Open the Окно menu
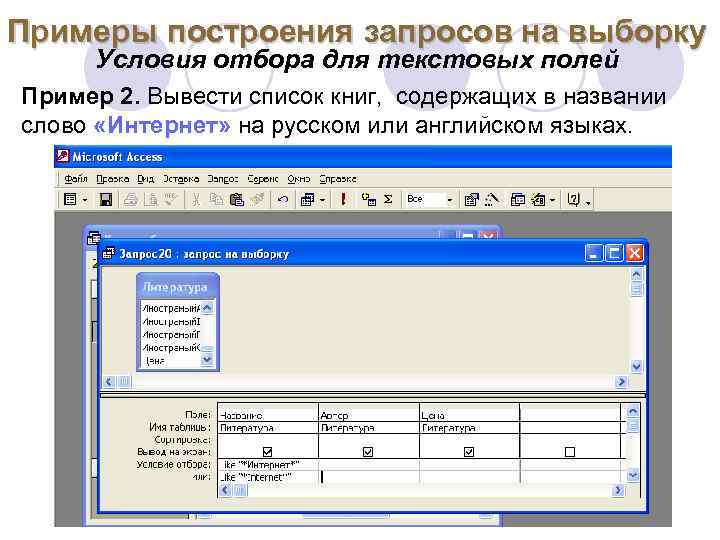Image resolution: width=720 pixels, height=540 pixels. click(x=299, y=179)
